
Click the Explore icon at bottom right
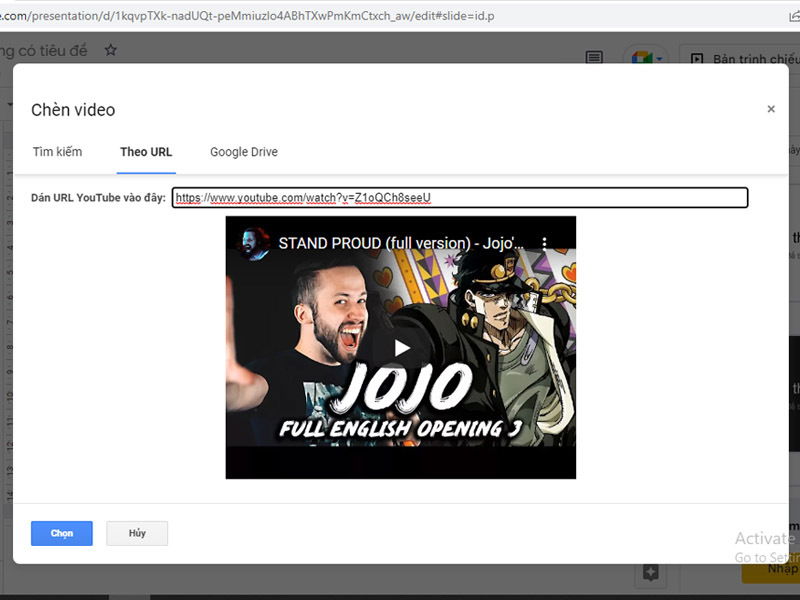tap(651, 572)
